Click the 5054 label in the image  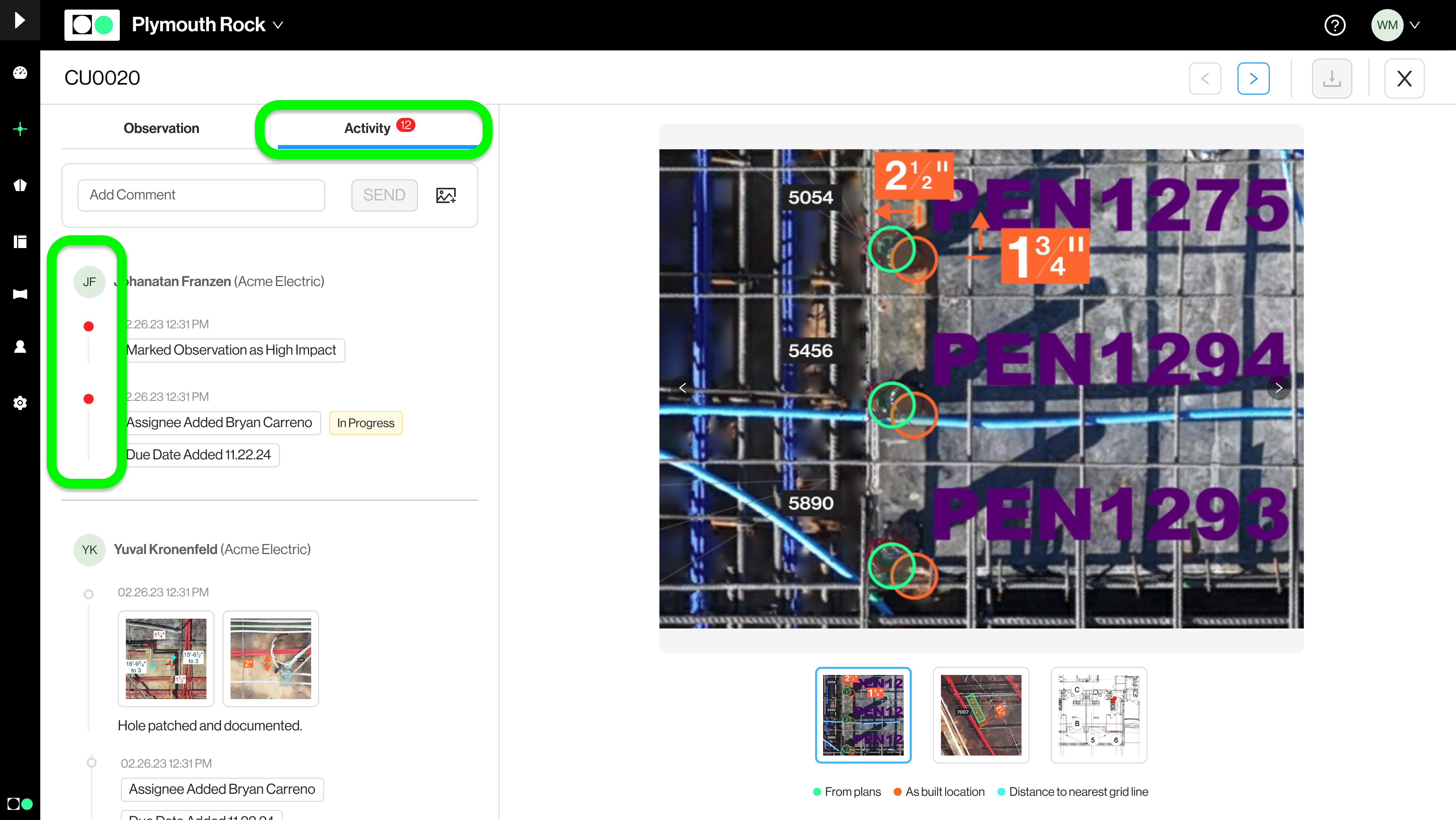tap(811, 197)
